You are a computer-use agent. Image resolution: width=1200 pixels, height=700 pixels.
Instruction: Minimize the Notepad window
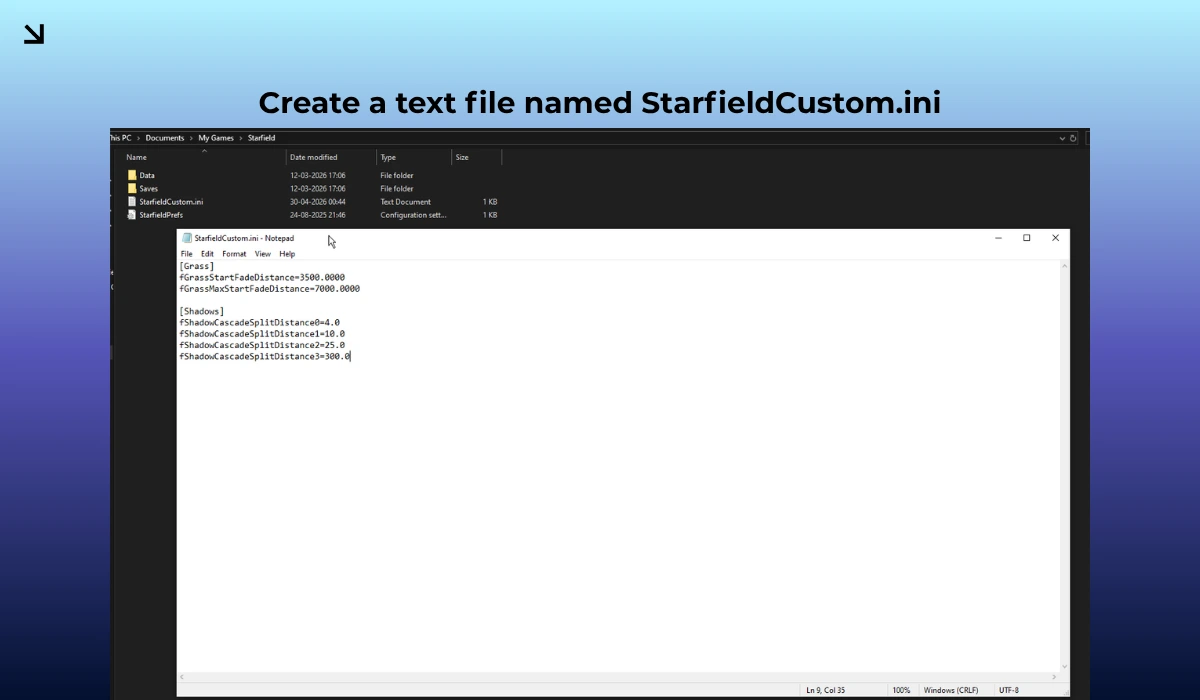pyautogui.click(x=998, y=238)
